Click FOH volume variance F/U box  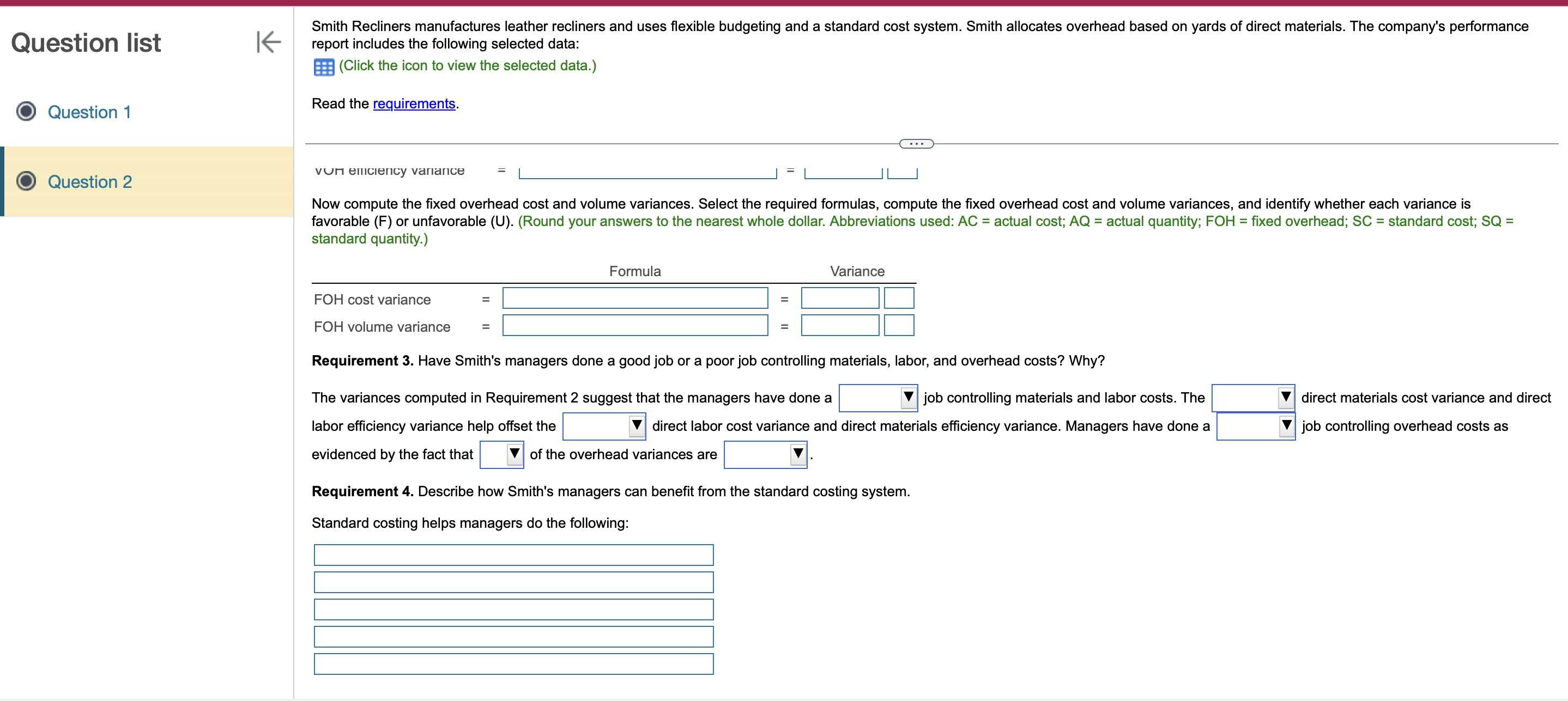[898, 326]
